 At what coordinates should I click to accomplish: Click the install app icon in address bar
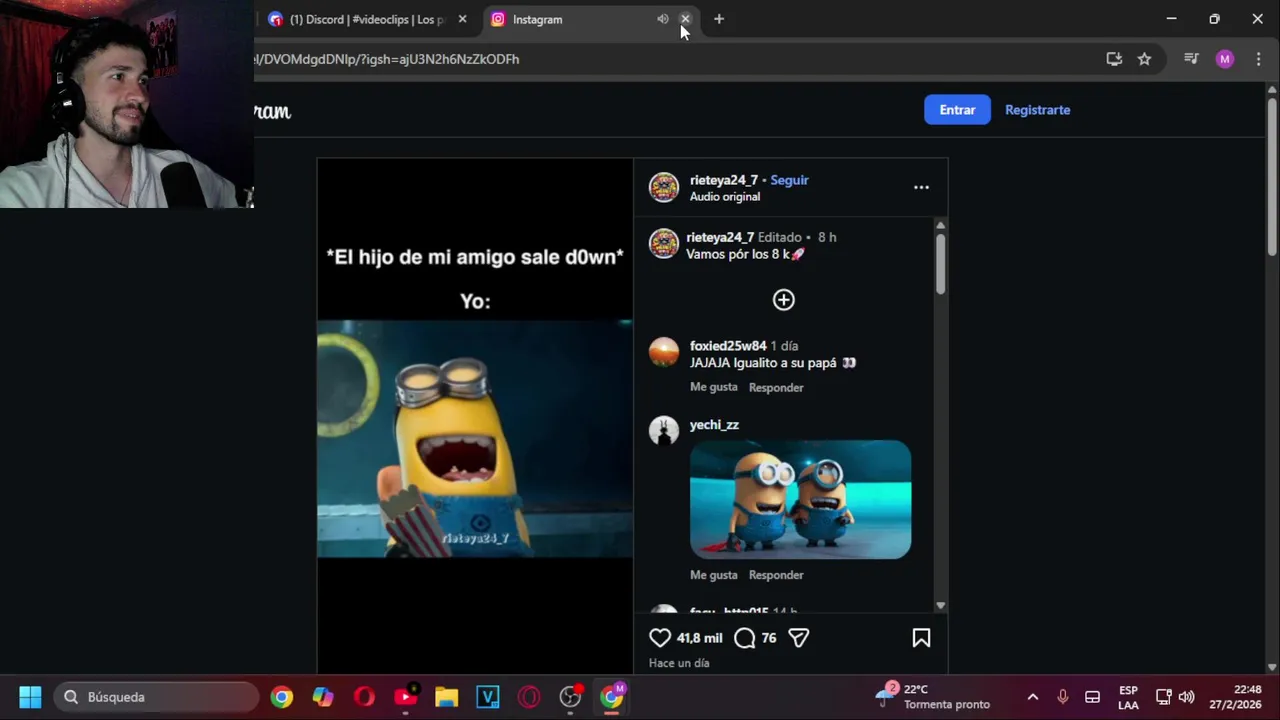pyautogui.click(x=1114, y=59)
